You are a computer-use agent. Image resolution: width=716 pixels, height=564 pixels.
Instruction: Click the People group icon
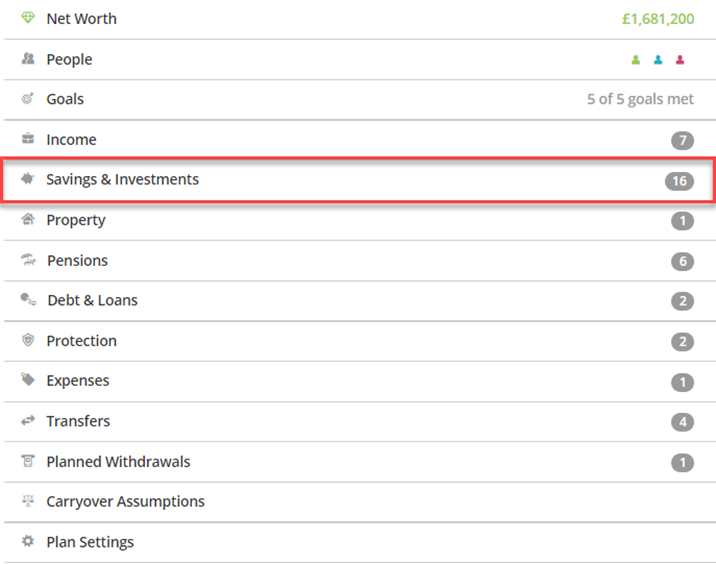[28, 58]
